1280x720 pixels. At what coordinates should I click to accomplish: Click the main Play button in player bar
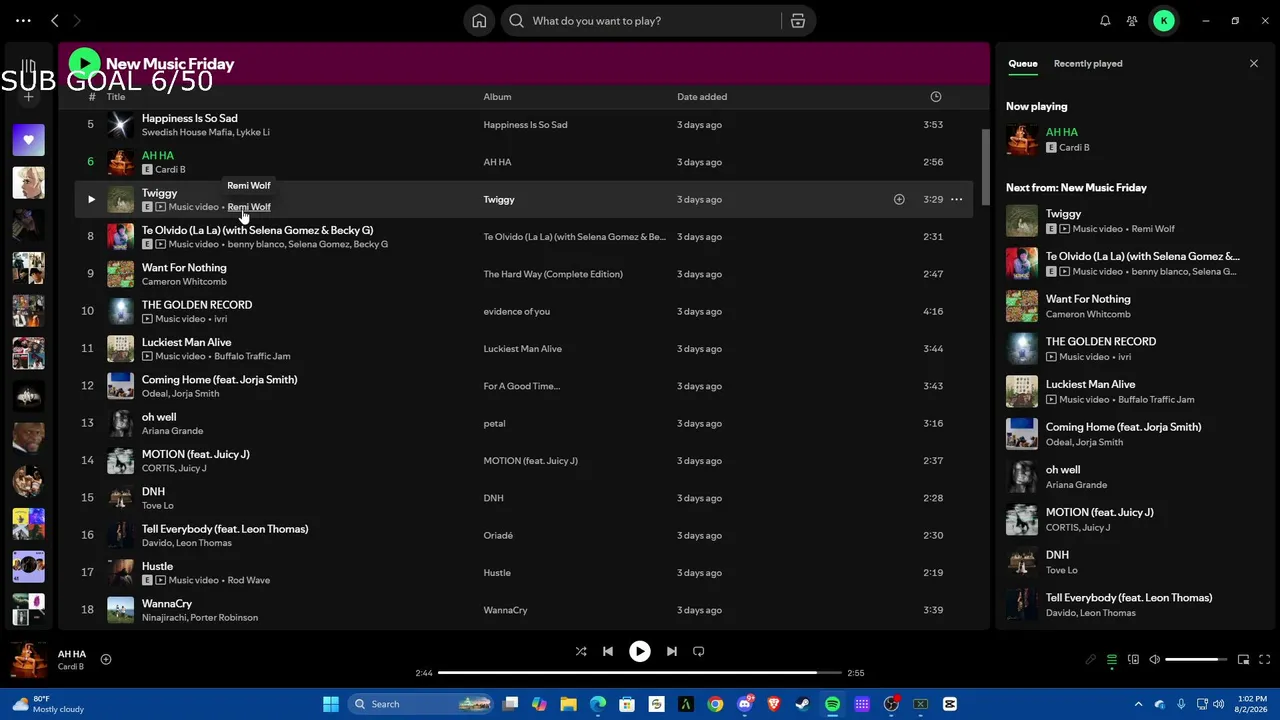640,651
